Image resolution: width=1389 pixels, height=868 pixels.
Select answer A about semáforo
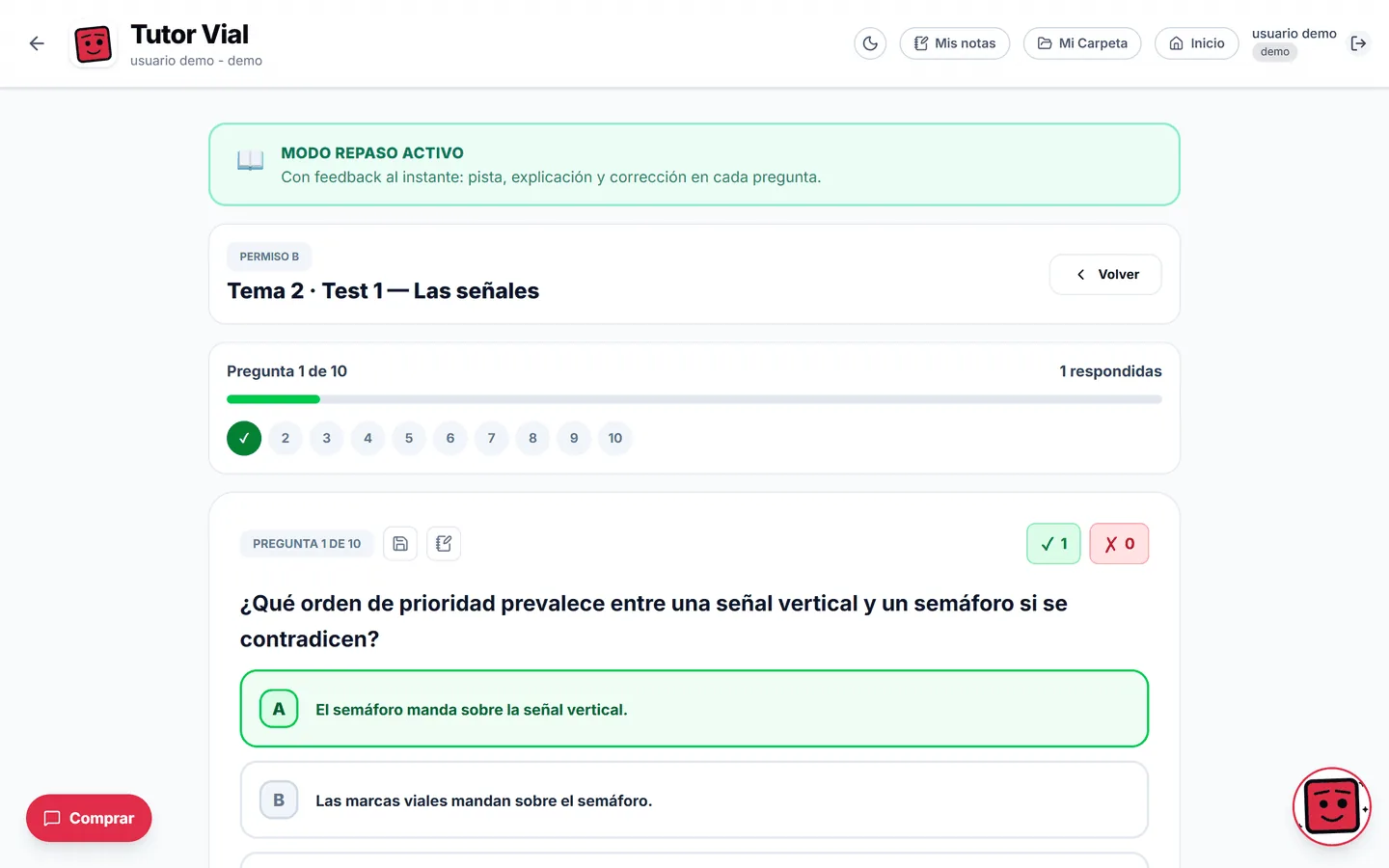click(694, 709)
